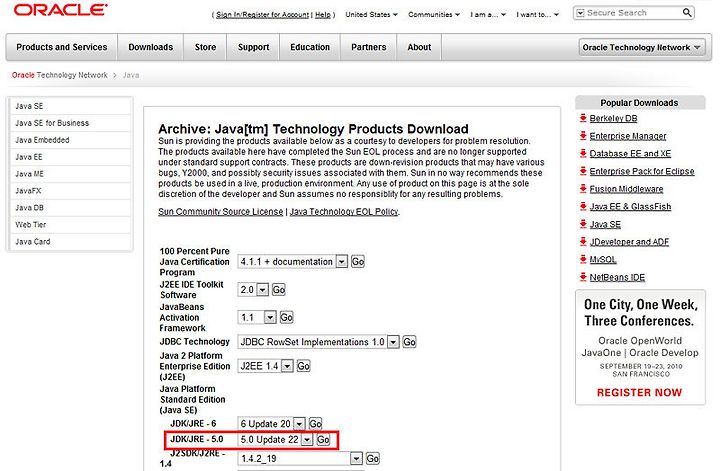Open the 4.1.1 + documentation version dropdown
The image size is (720, 471).
[x=342, y=262]
